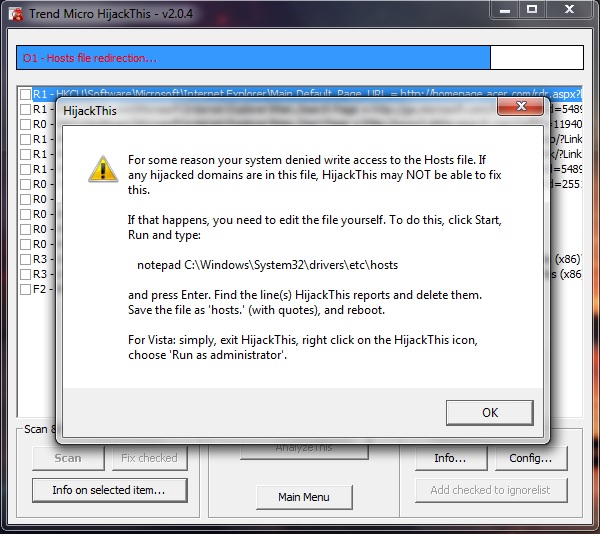The height and width of the screenshot is (534, 600).
Task: Open the Config… settings
Action: click(x=531, y=458)
